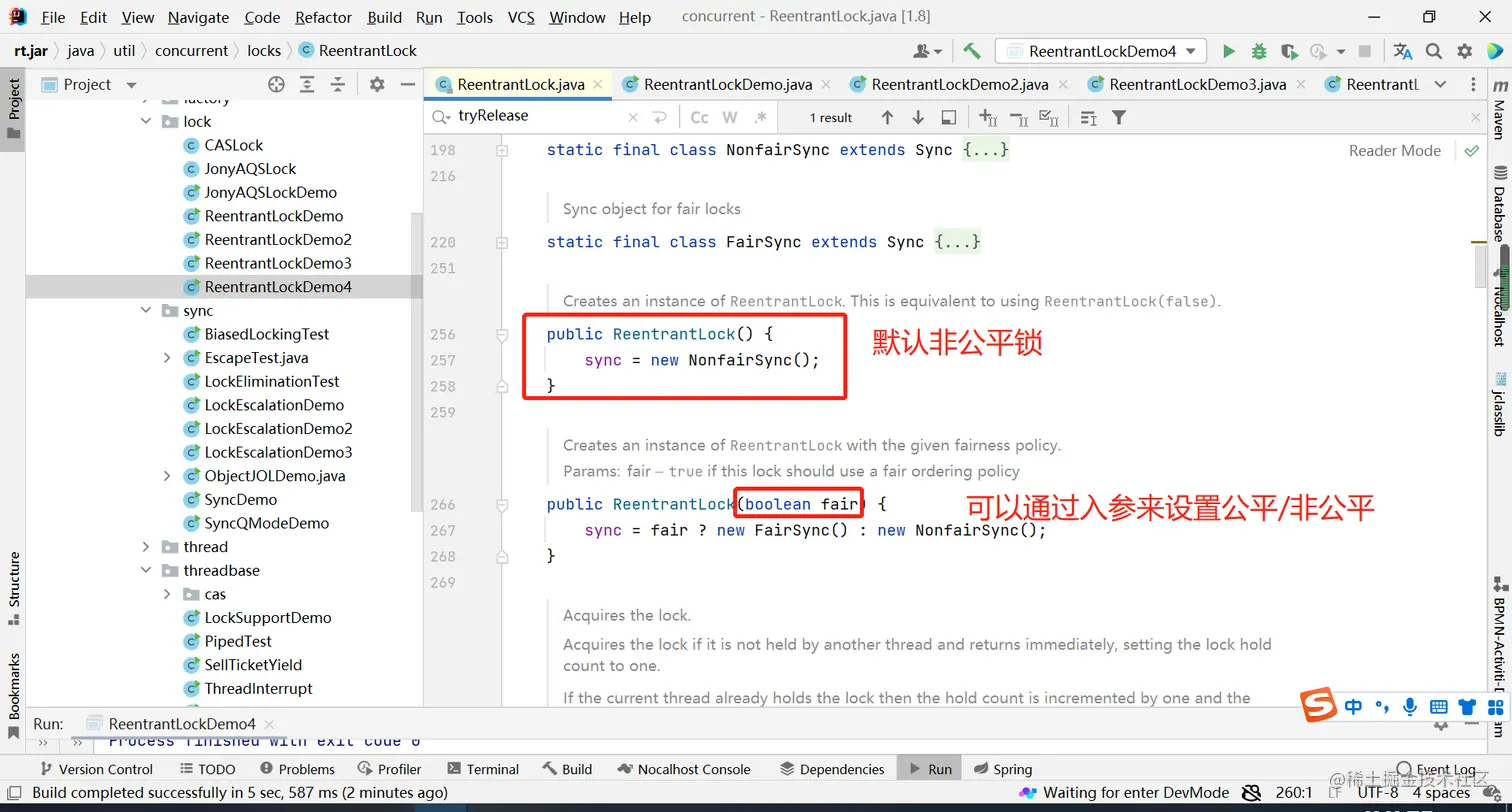The width and height of the screenshot is (1512, 812).
Task: Click locks breadcrumb in navigation bar
Action: click(x=264, y=51)
